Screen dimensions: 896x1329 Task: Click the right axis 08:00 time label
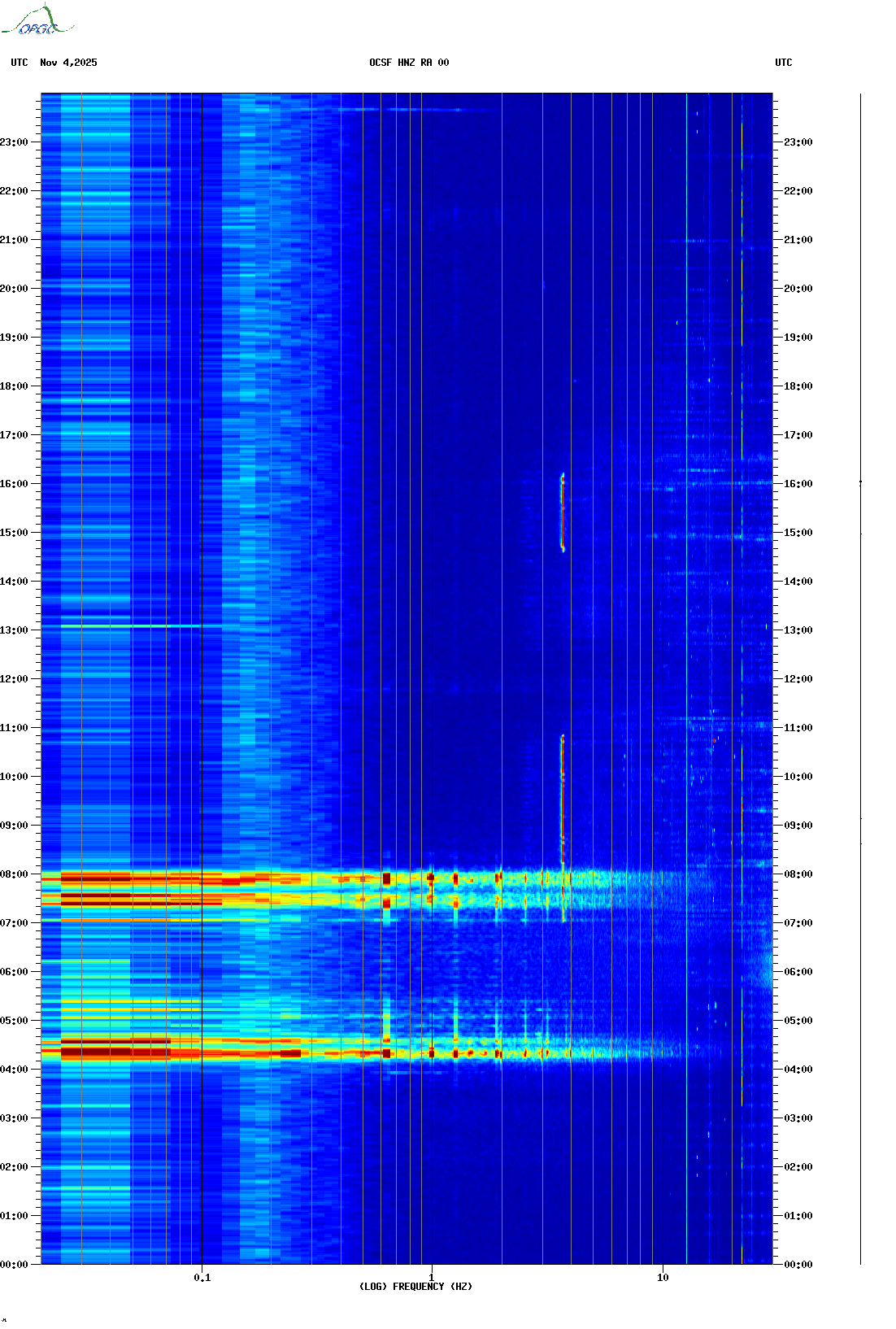pyautogui.click(x=798, y=874)
